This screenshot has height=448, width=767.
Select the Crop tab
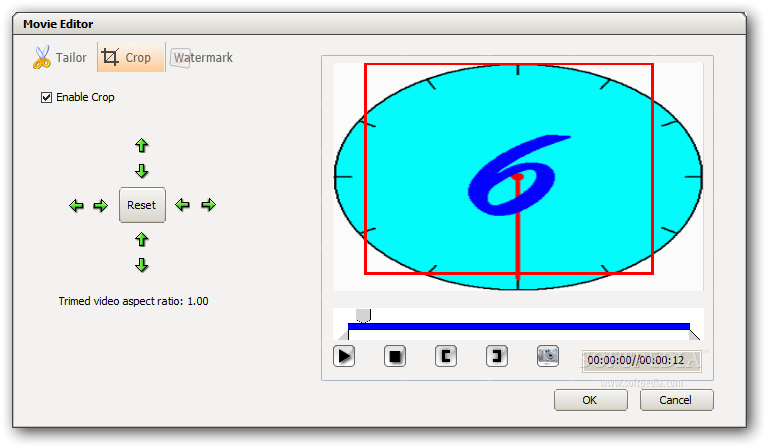pos(131,57)
